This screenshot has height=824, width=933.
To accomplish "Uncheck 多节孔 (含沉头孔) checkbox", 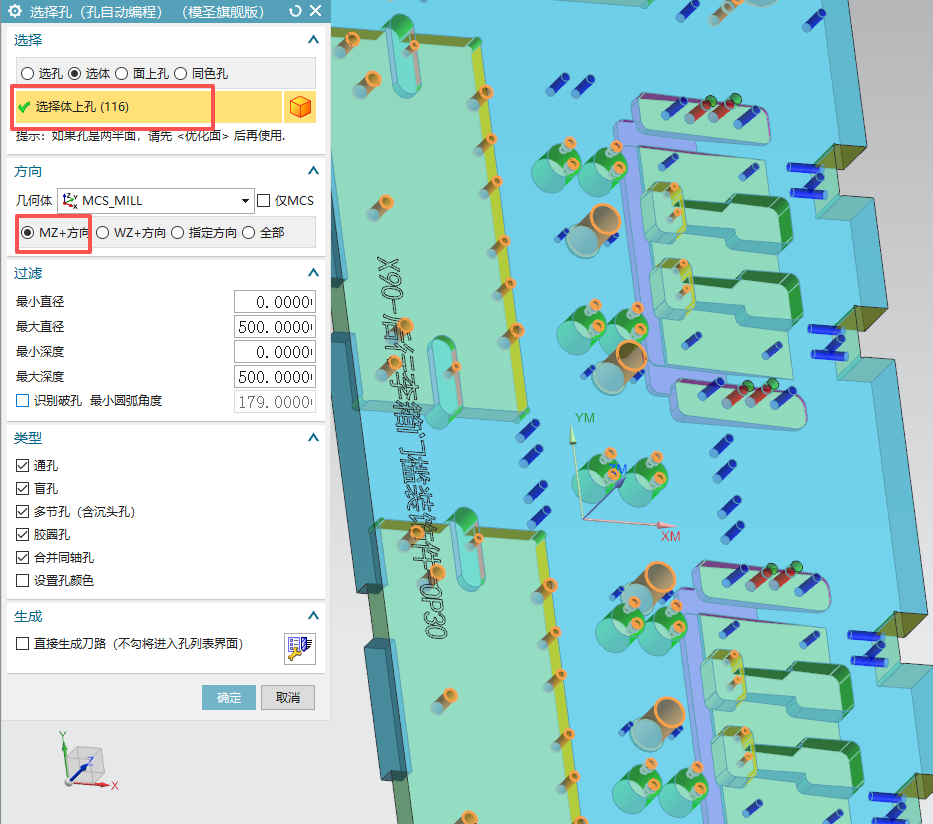I will (22, 511).
